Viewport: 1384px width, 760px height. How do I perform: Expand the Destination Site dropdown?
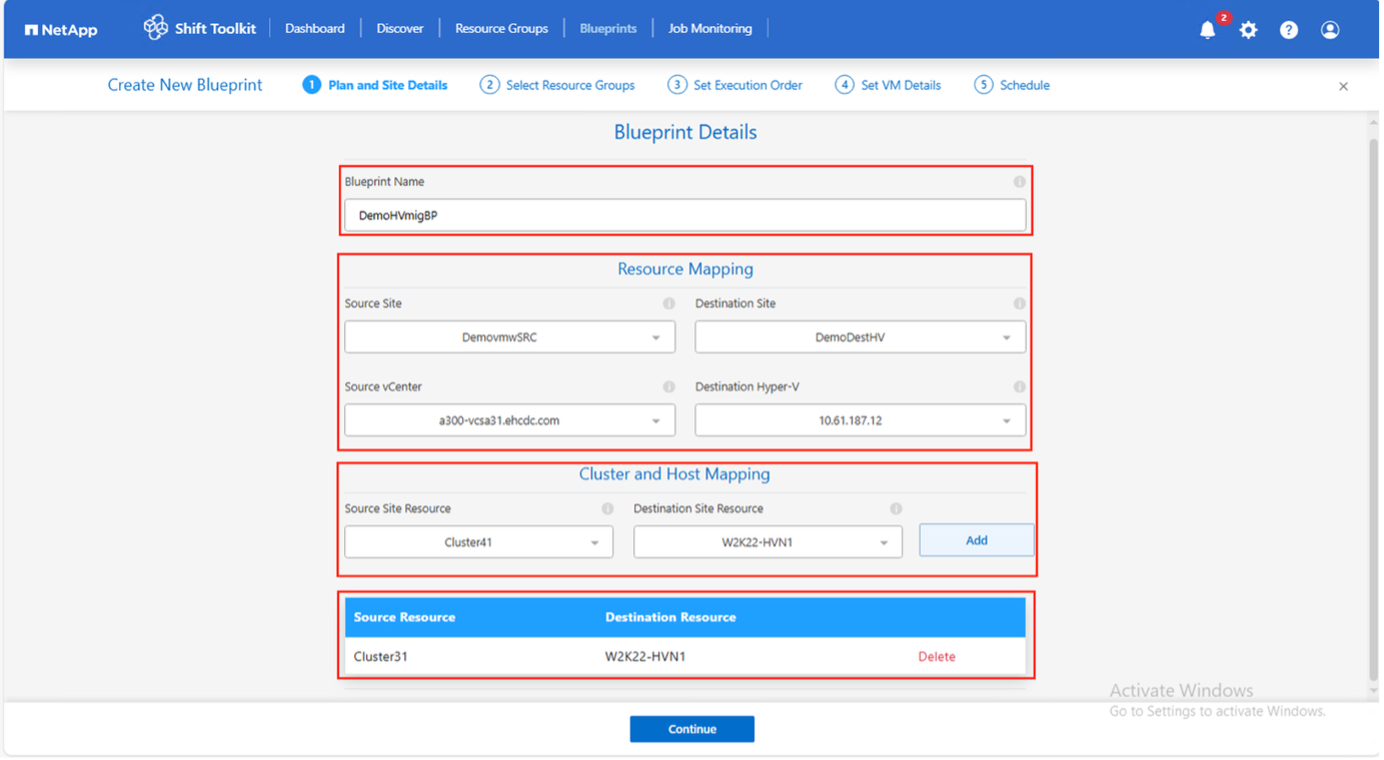[x=860, y=338]
